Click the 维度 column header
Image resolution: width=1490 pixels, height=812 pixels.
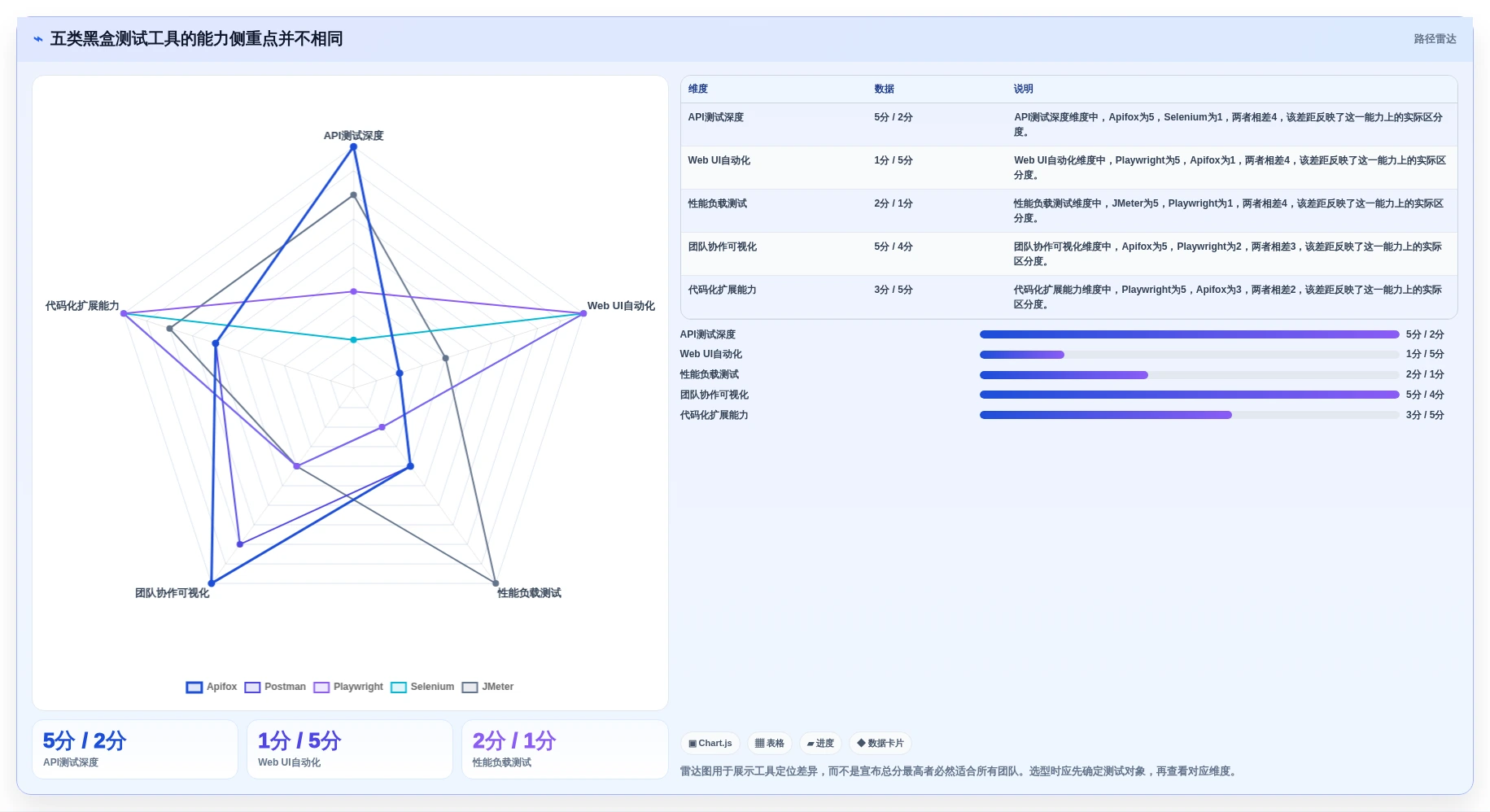pyautogui.click(x=698, y=89)
